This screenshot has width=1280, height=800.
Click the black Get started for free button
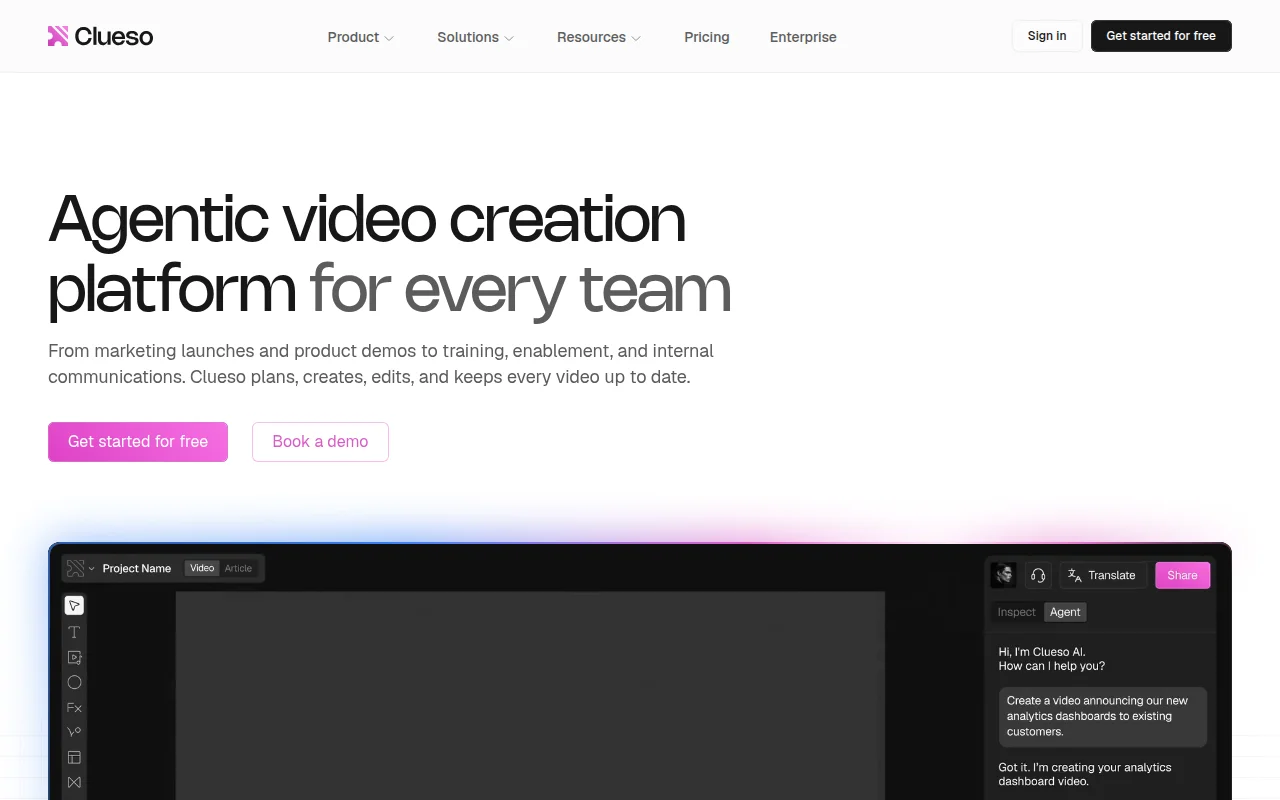click(1161, 36)
